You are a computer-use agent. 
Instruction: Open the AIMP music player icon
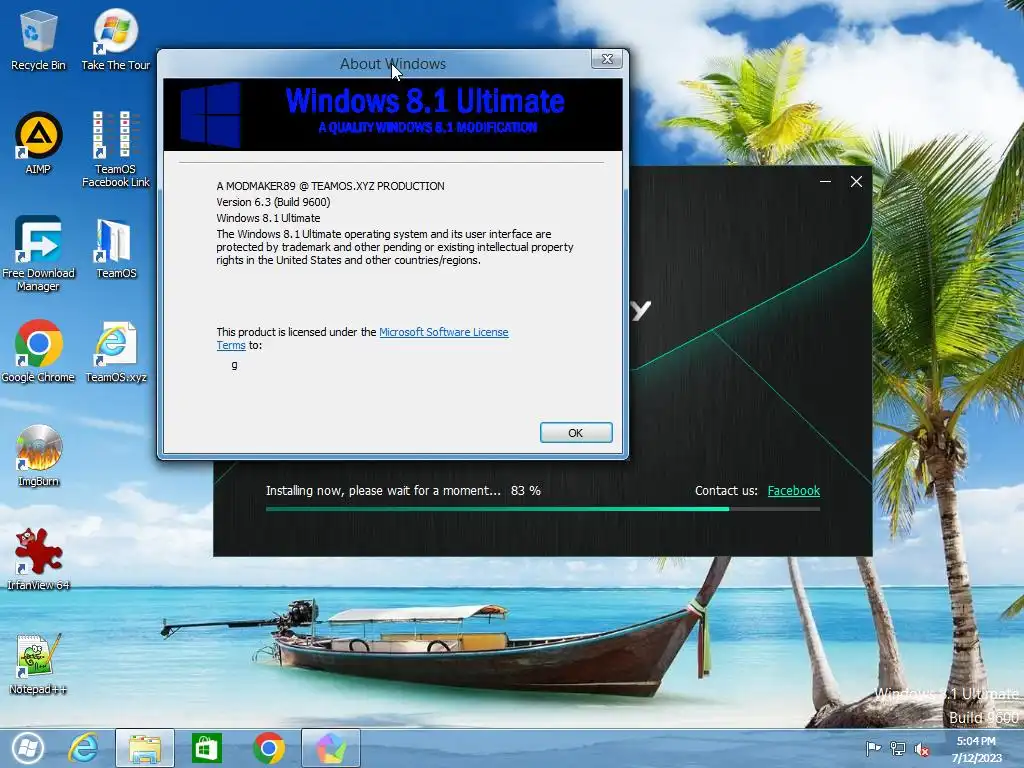click(x=38, y=143)
